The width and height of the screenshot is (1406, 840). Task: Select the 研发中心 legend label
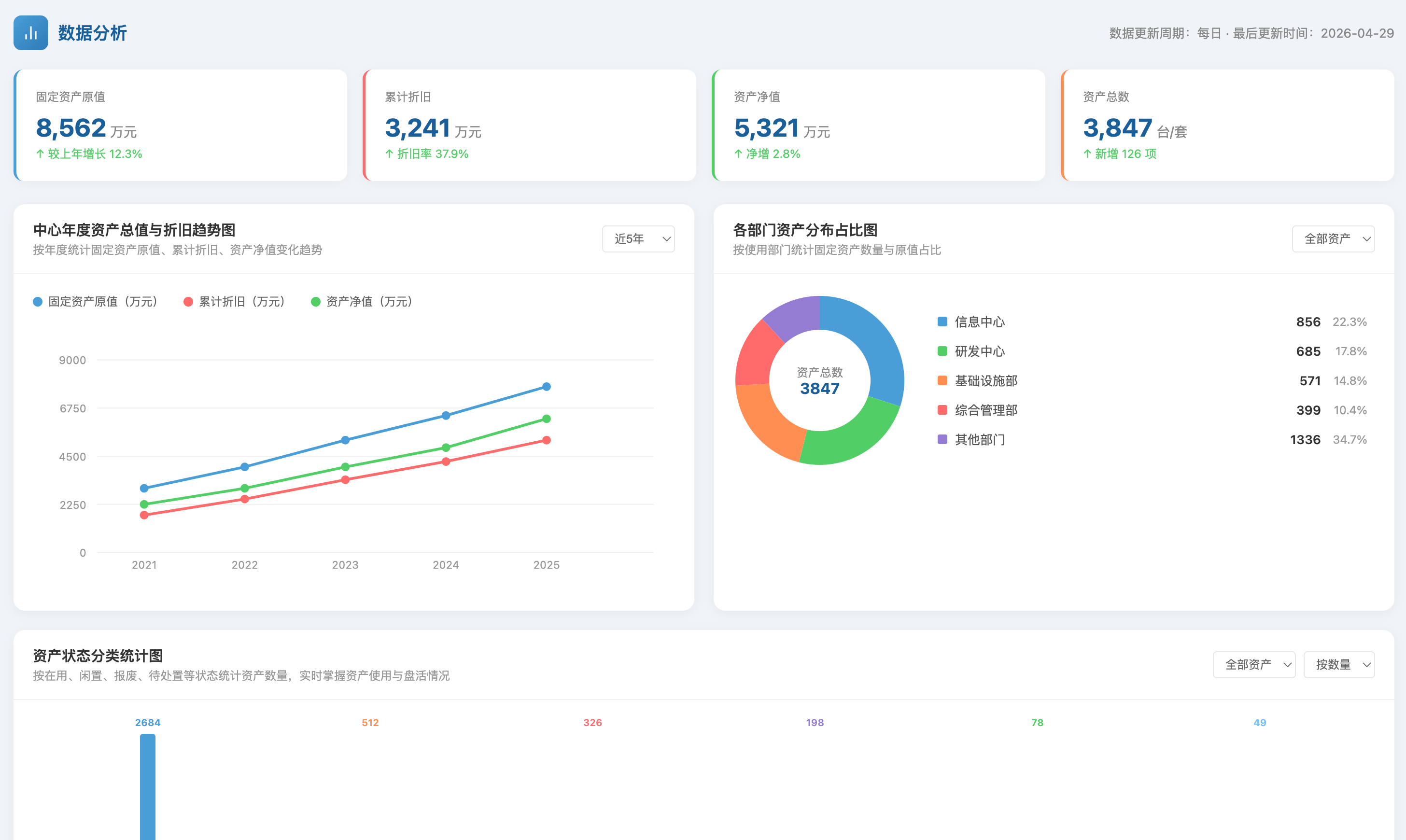click(x=980, y=351)
